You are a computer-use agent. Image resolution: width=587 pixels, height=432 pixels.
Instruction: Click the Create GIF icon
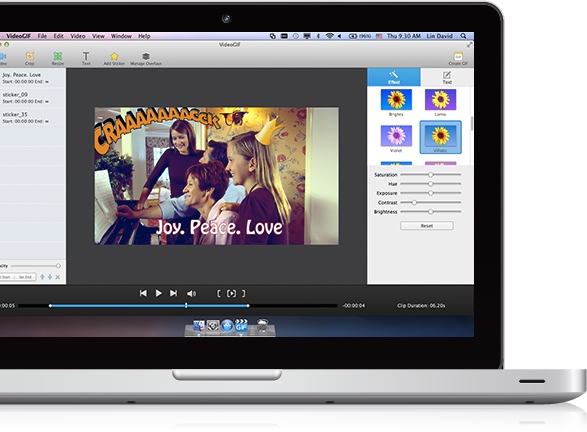458,58
